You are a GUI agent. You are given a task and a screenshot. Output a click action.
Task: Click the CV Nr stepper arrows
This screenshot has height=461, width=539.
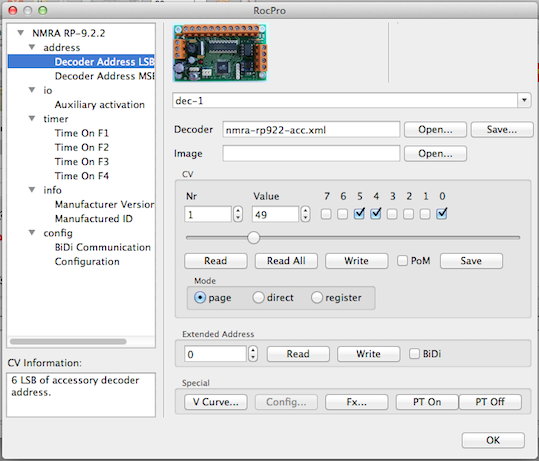pos(238,215)
